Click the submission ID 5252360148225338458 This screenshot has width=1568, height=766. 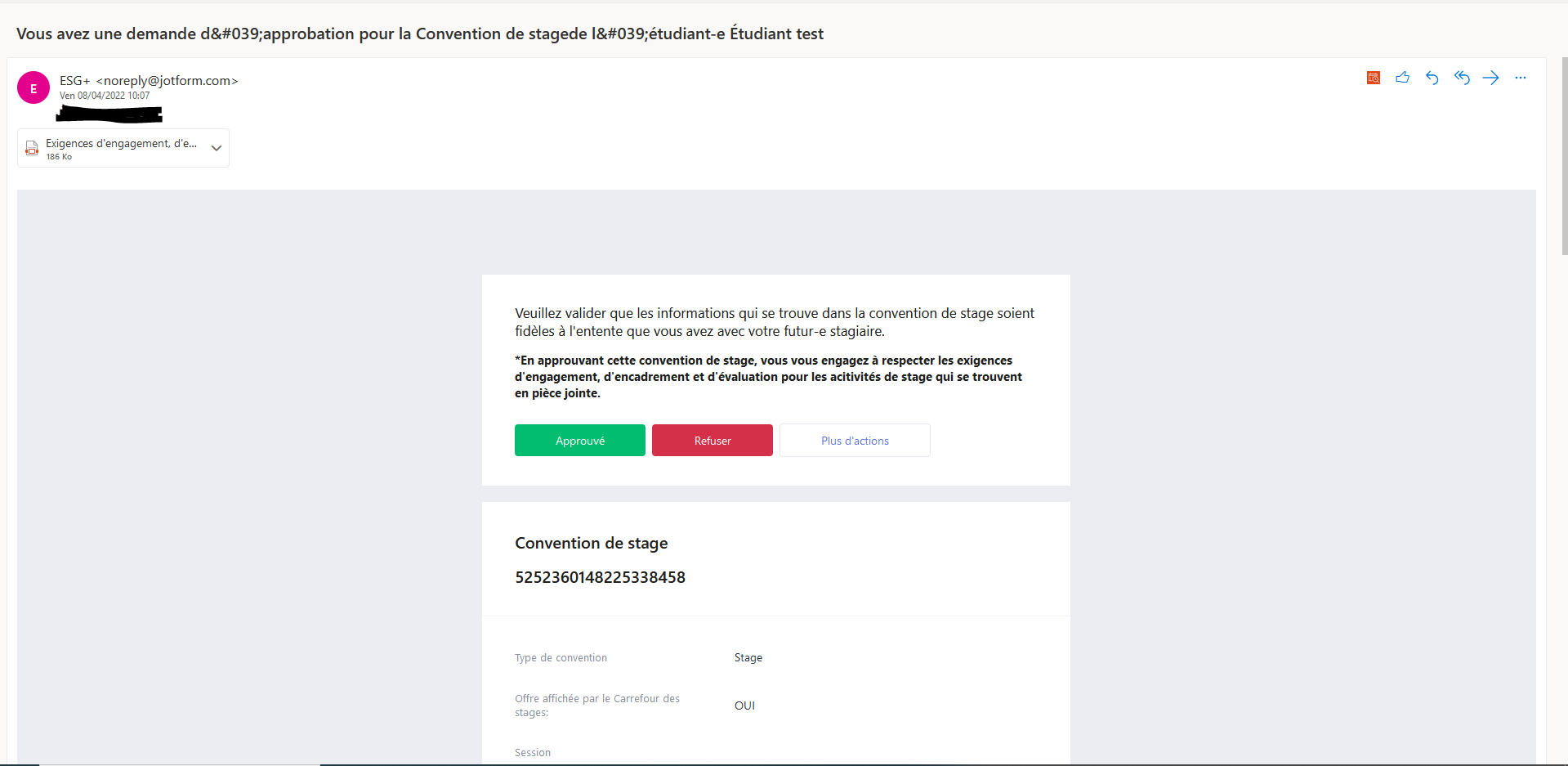pyautogui.click(x=600, y=577)
